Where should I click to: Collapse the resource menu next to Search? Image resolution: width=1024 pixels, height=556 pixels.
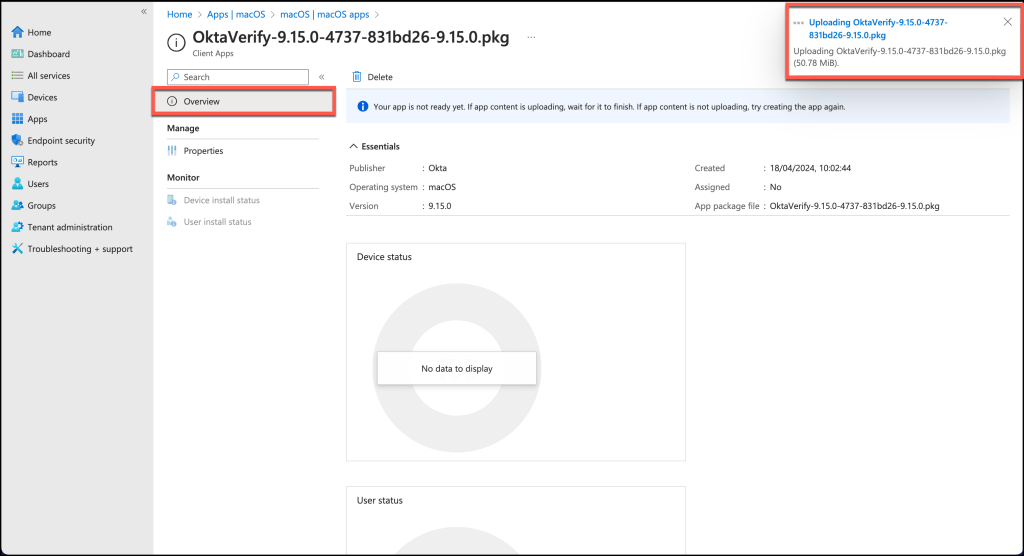point(321,77)
